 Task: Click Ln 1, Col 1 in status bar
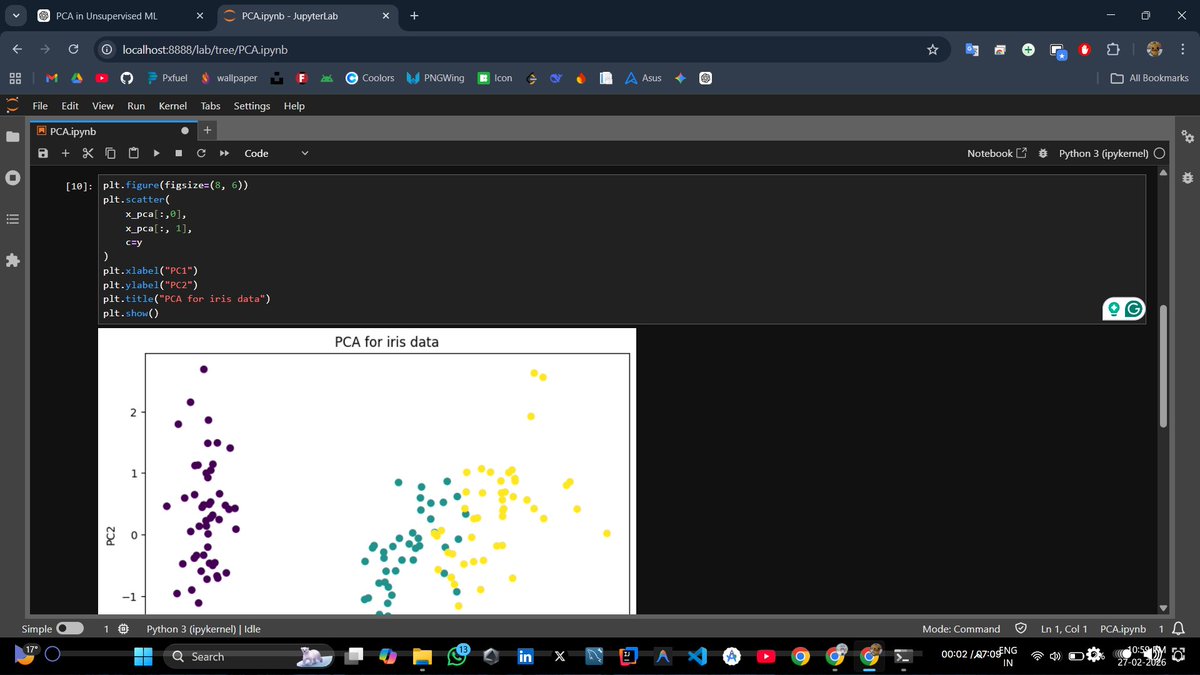pyautogui.click(x=1064, y=629)
